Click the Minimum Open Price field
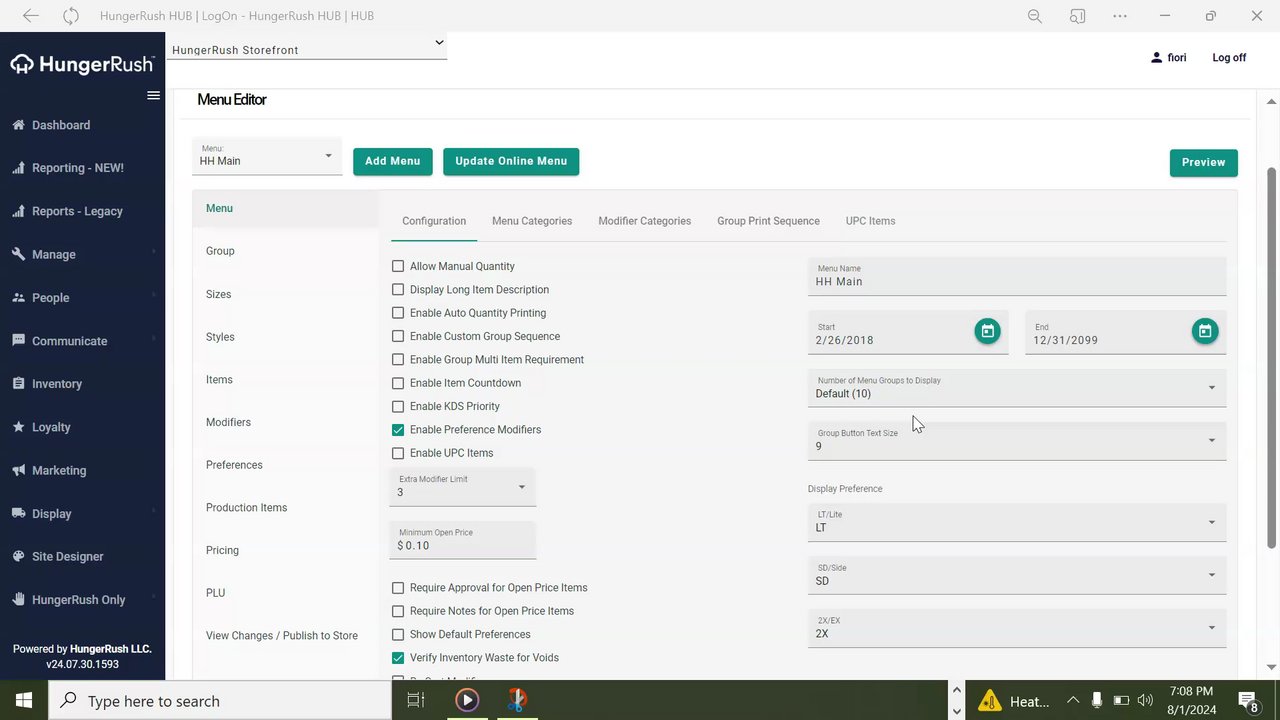The image size is (1280, 720). coord(462,540)
